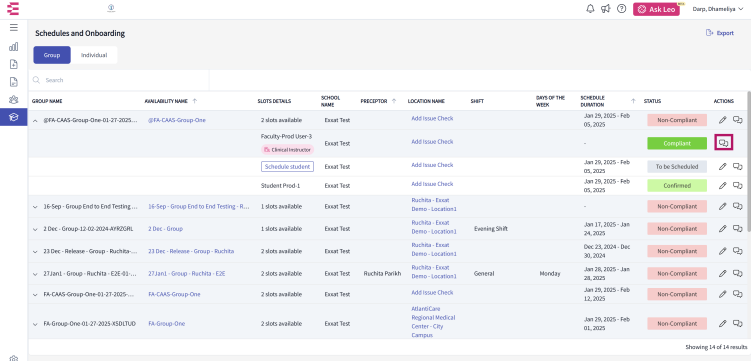The image size is (752, 362).
Task: Expand the 27Jan1 - Group - Ruchita row
Action: coord(35,274)
